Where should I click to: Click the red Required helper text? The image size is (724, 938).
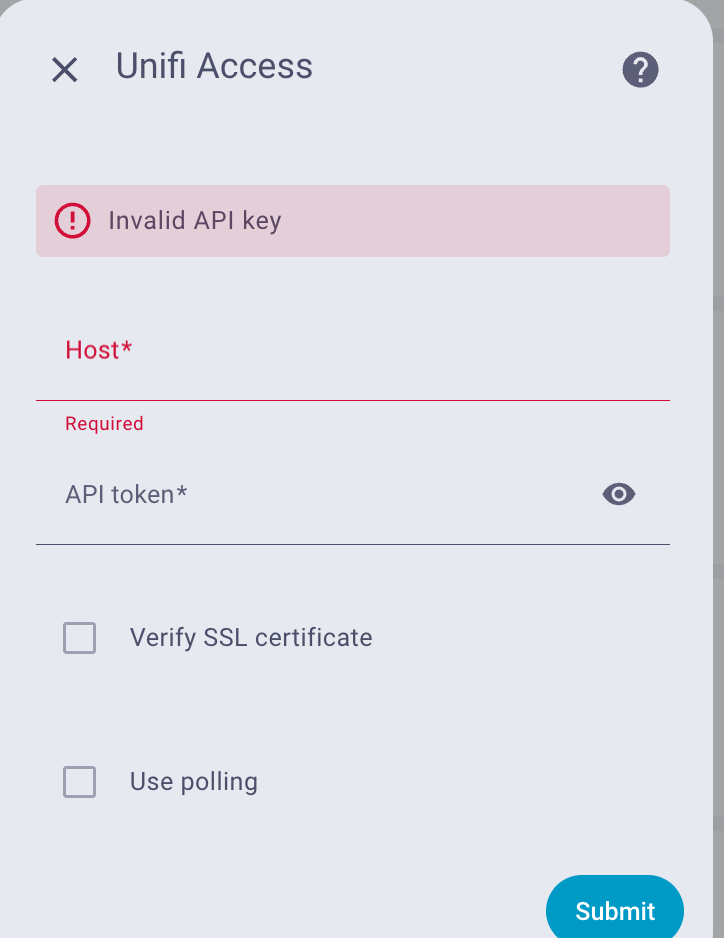tap(104, 424)
